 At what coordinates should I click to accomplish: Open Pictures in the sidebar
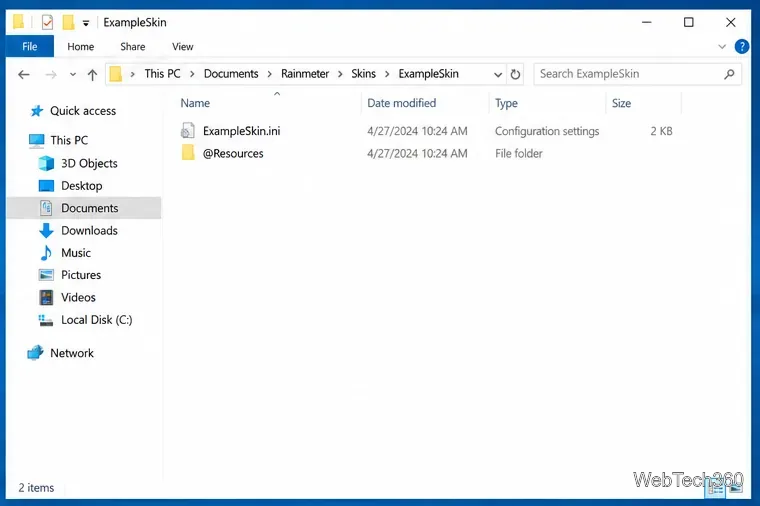coord(81,275)
